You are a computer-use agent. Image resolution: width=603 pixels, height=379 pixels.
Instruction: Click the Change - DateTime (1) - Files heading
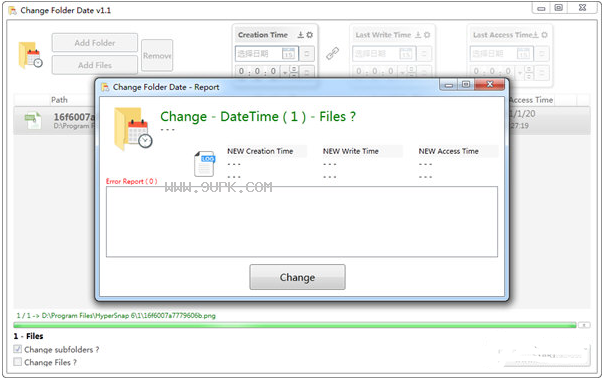(258, 116)
